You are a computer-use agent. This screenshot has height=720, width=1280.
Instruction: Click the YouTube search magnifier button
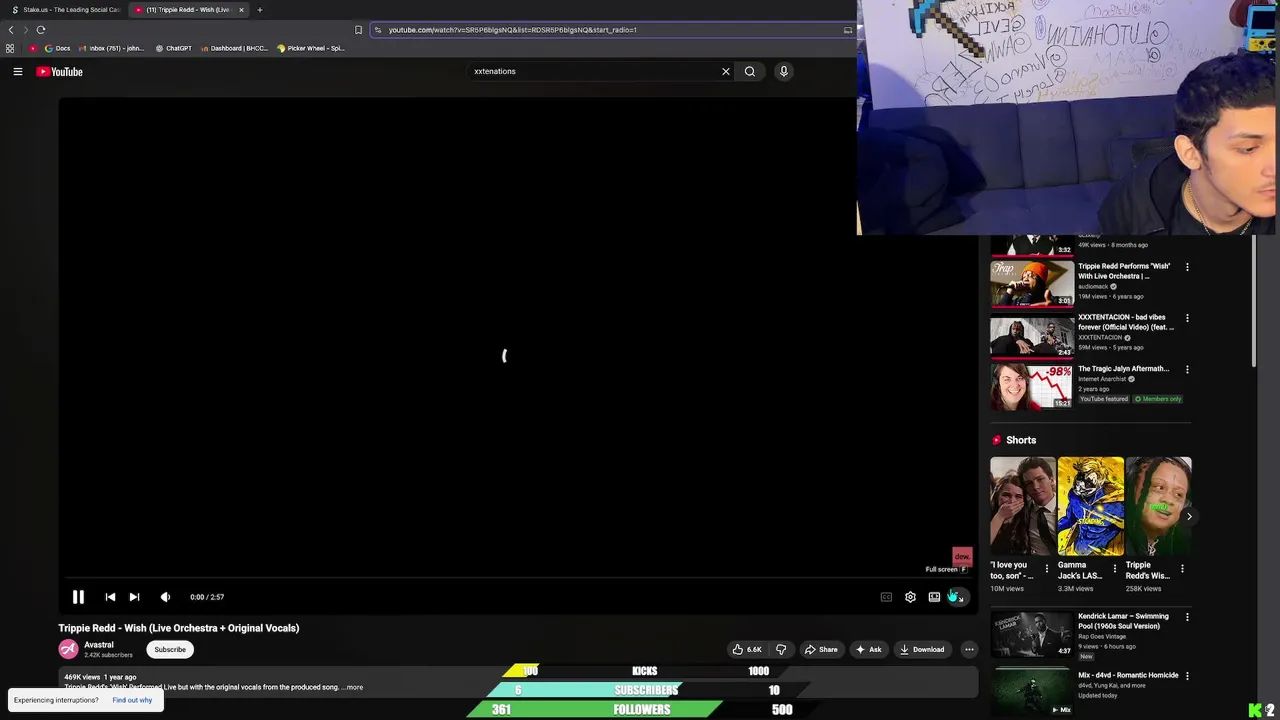tap(750, 72)
